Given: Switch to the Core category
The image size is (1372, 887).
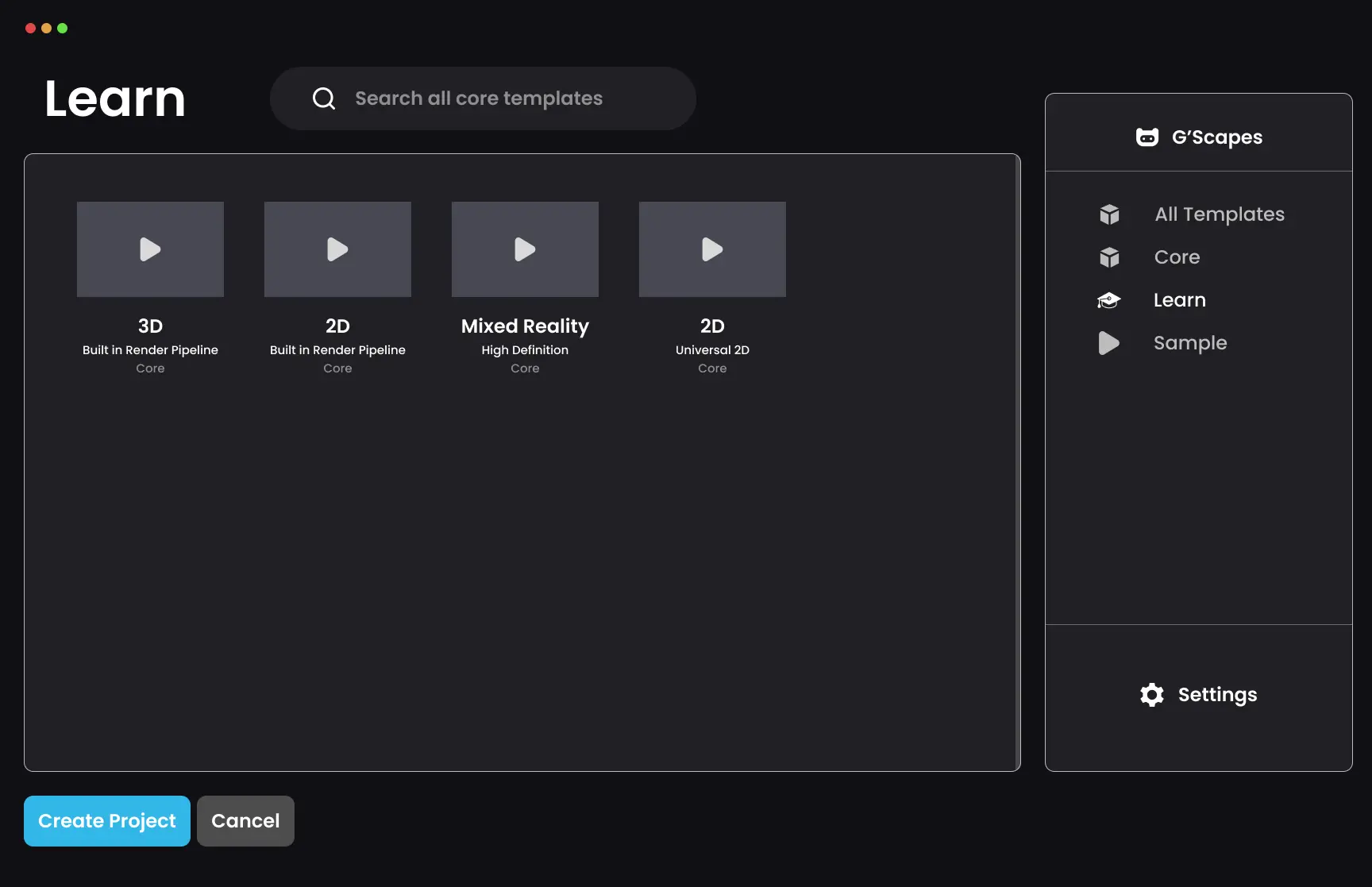Looking at the screenshot, I should click(1177, 257).
